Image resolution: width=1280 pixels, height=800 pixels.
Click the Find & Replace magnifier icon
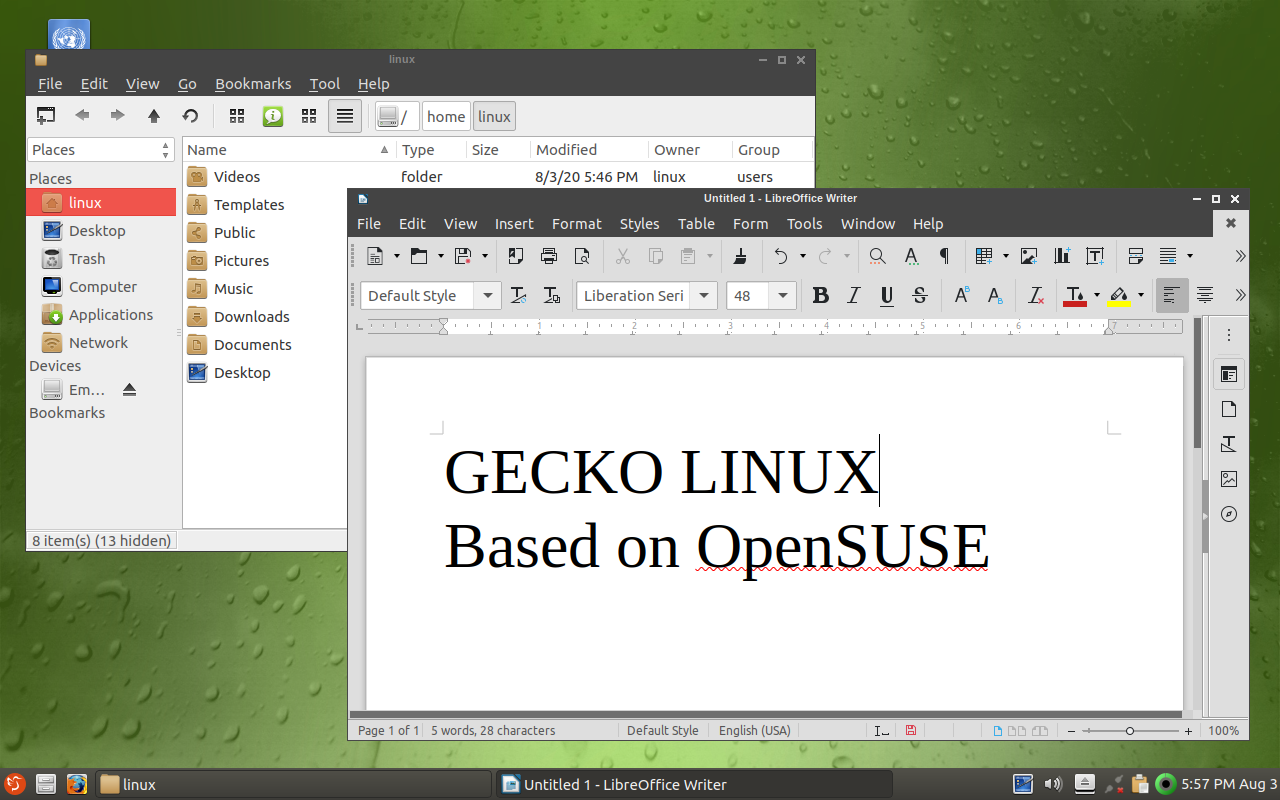pos(877,256)
